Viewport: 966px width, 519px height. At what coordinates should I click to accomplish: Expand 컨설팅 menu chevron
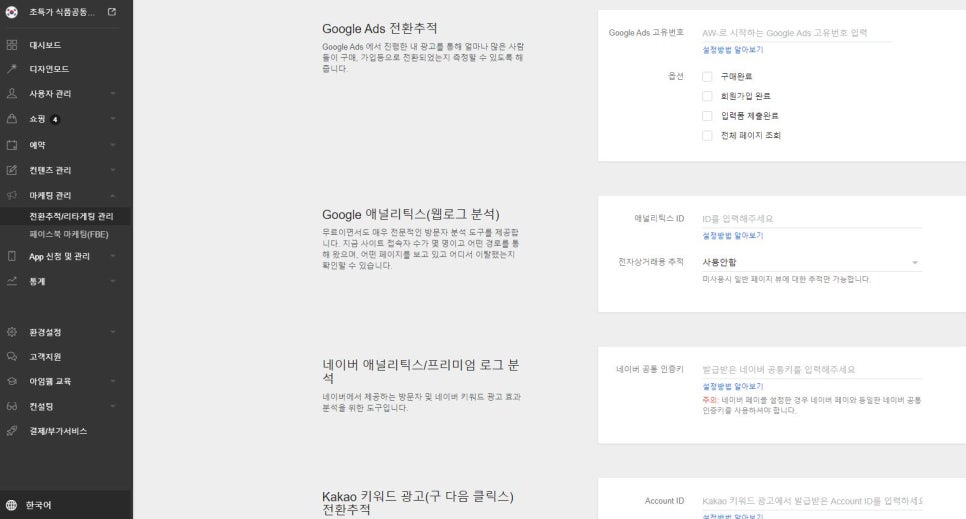click(113, 407)
